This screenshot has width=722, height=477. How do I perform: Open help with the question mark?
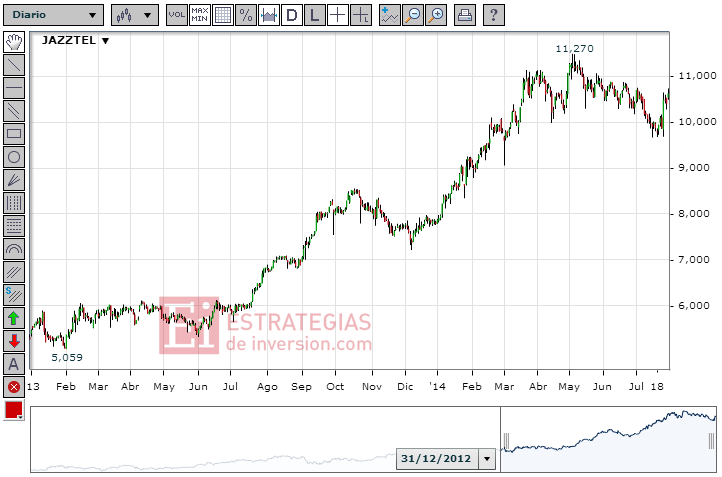click(494, 15)
